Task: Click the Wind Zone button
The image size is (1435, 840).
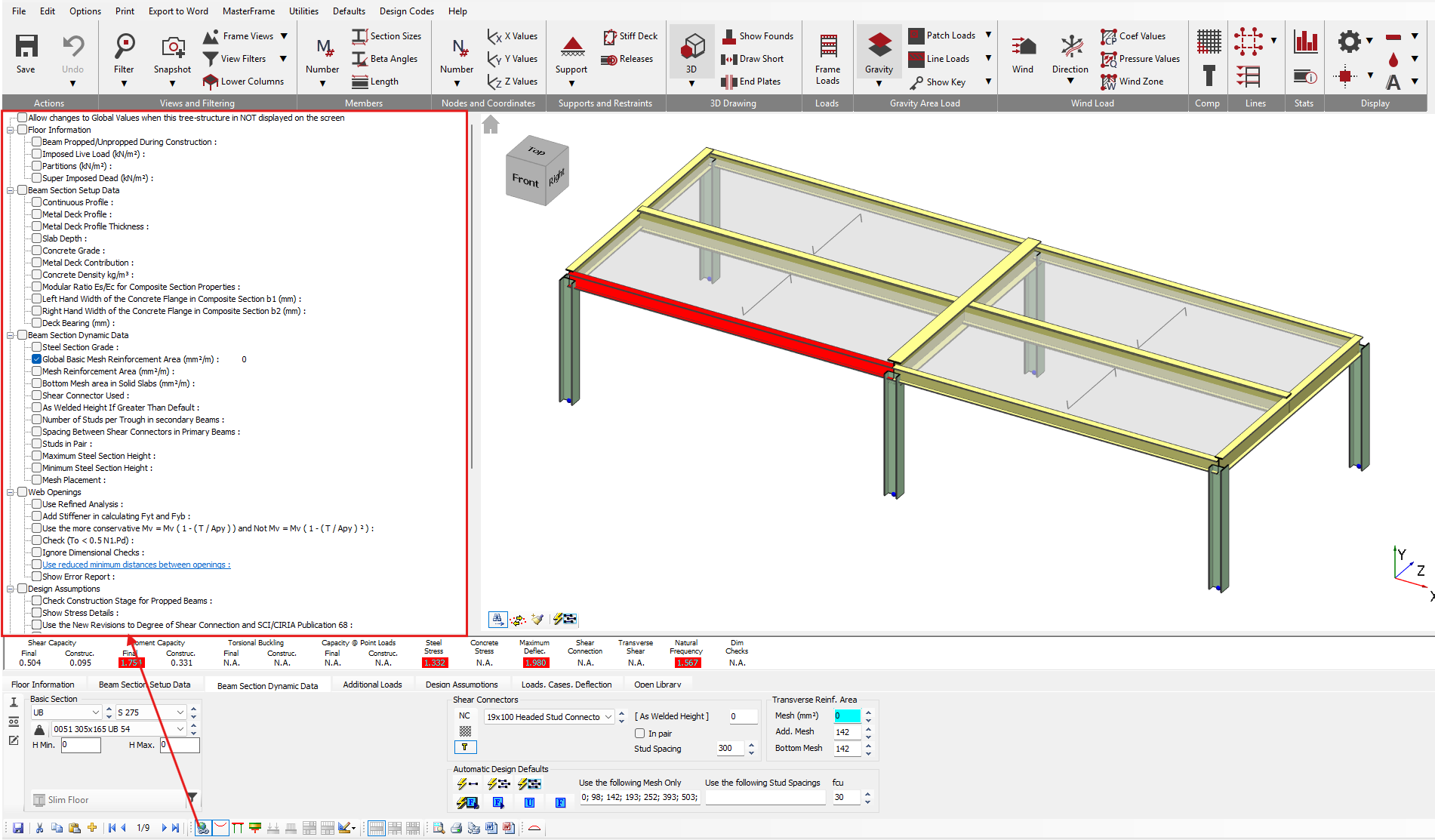Action: [1132, 82]
